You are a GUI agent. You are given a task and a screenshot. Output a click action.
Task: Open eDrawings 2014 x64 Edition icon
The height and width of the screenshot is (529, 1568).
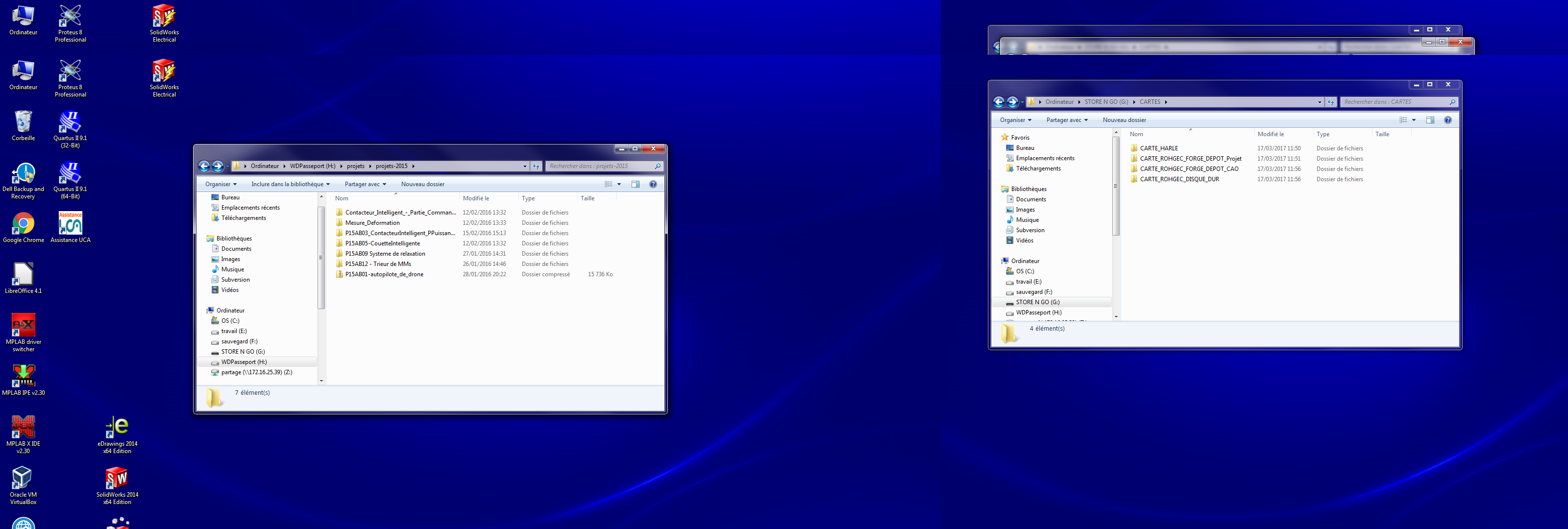tap(117, 434)
